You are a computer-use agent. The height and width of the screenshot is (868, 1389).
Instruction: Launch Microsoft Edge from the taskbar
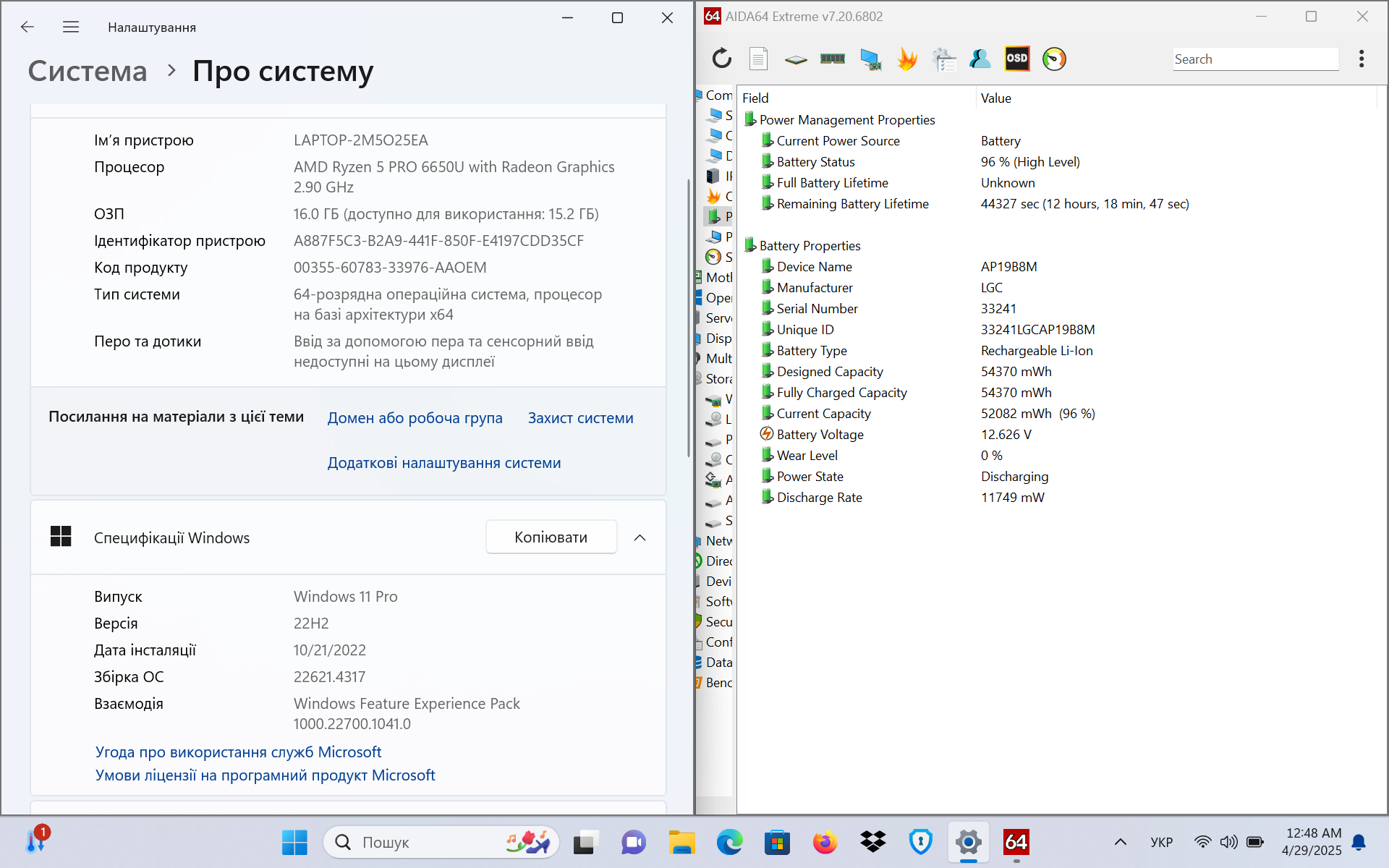[x=729, y=842]
